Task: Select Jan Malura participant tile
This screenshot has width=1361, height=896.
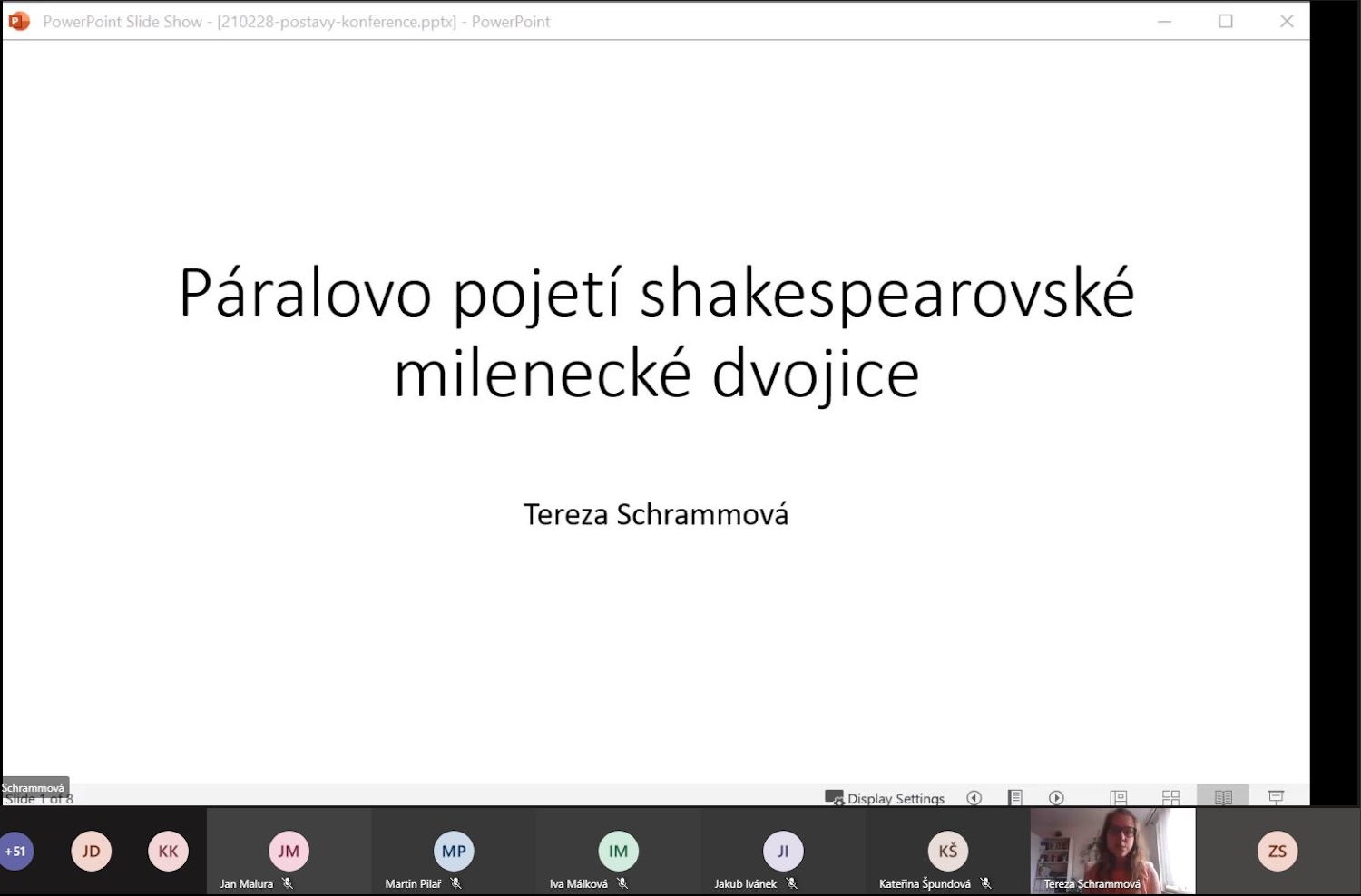Action: coord(289,852)
